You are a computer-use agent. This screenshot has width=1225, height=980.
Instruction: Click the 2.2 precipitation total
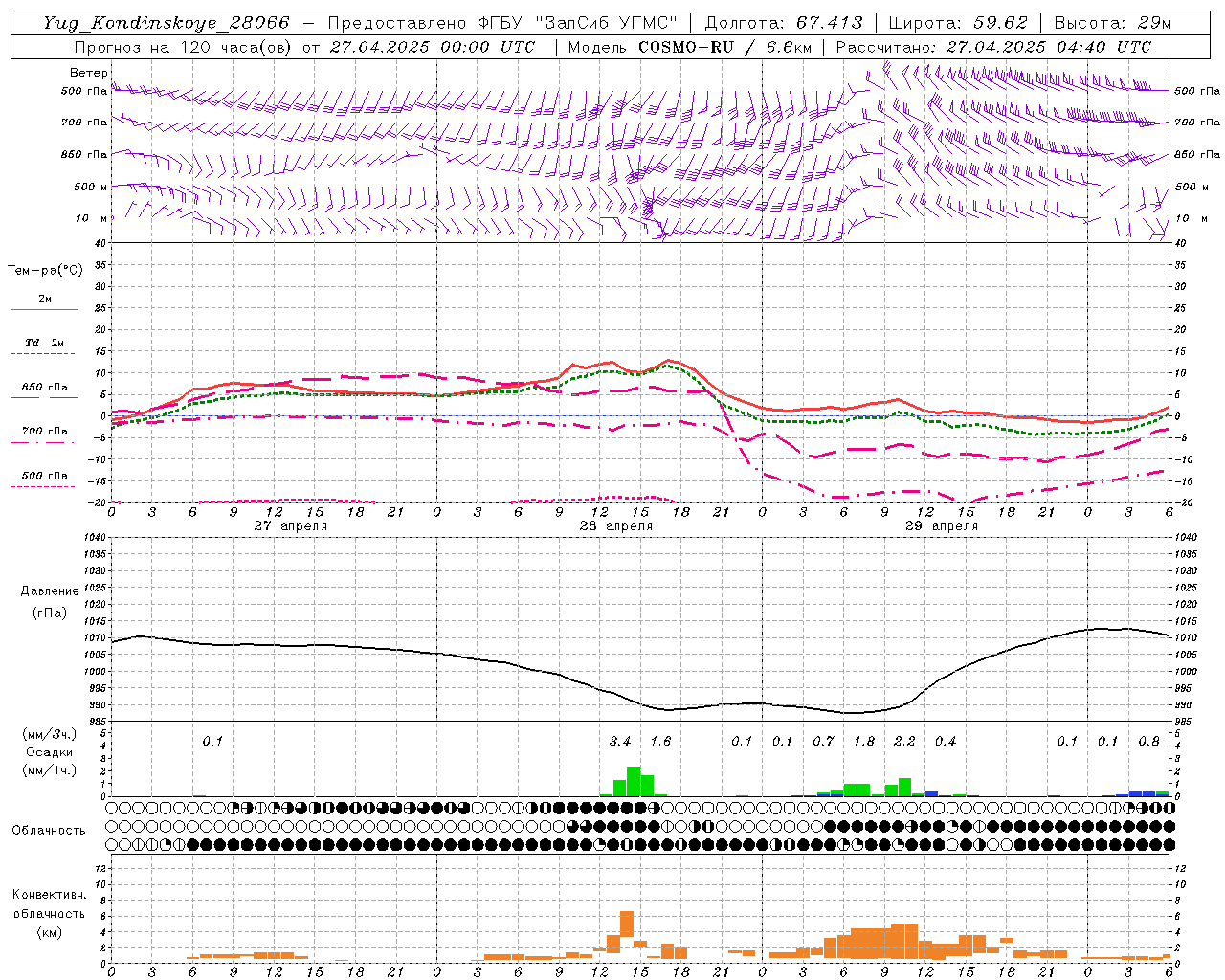click(x=904, y=741)
